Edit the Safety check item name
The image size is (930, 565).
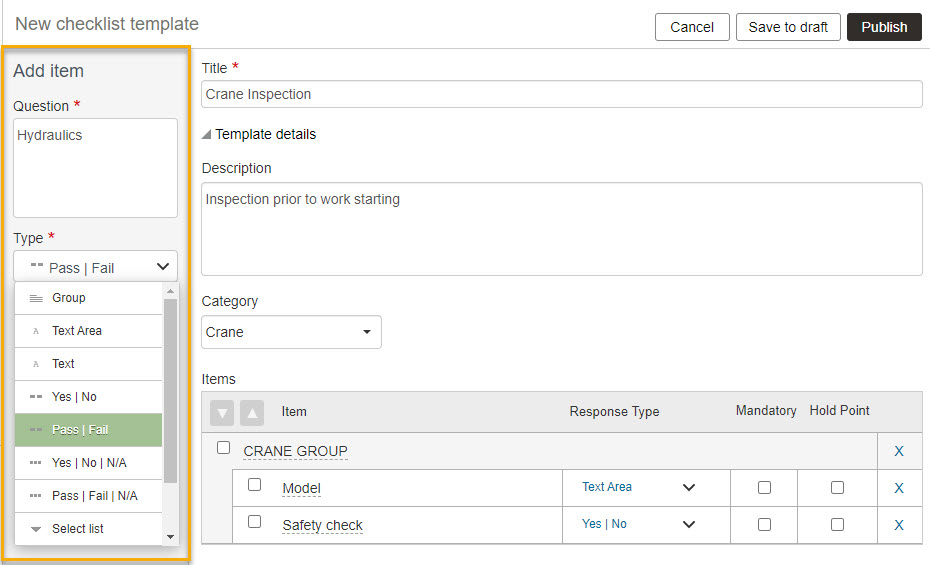tap(322, 525)
